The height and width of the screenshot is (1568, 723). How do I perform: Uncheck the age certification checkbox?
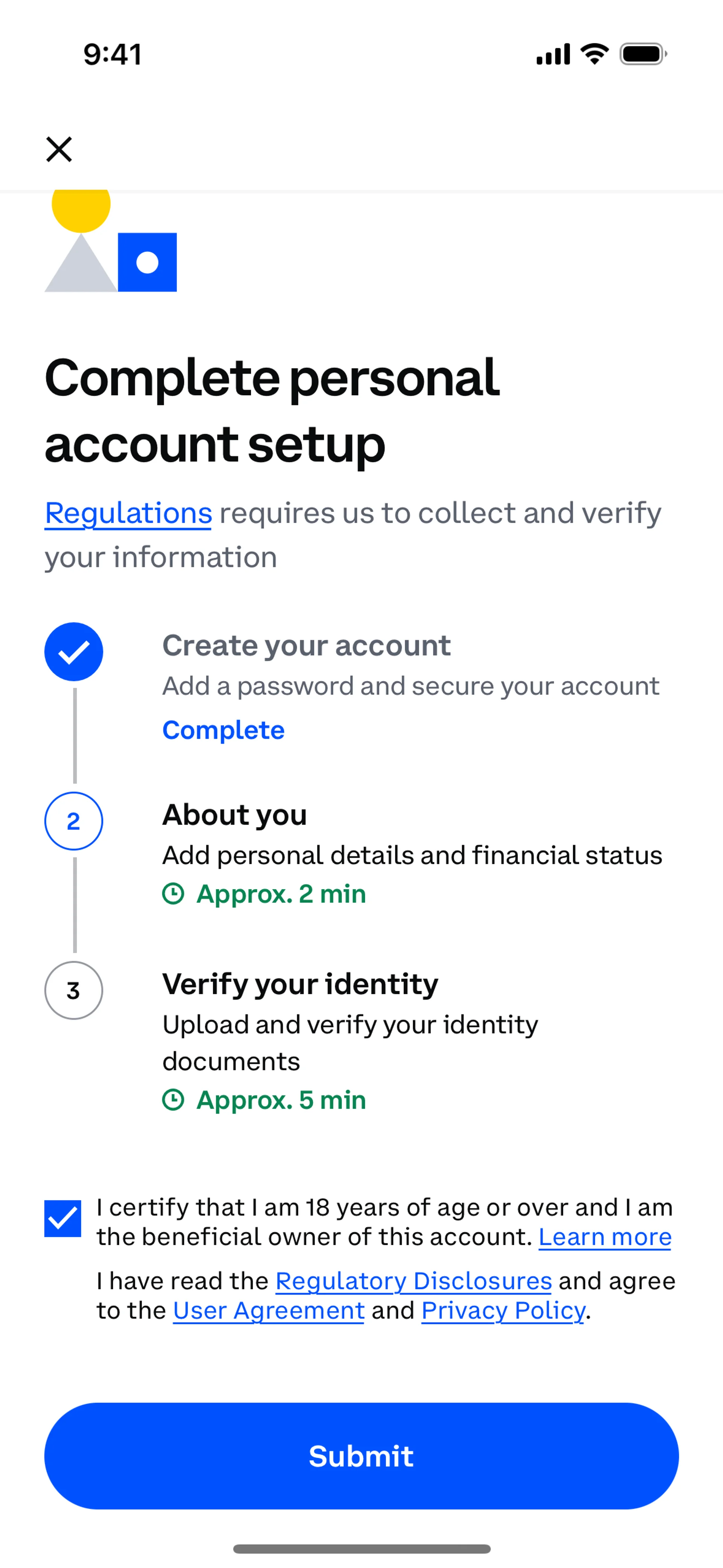(63, 1219)
